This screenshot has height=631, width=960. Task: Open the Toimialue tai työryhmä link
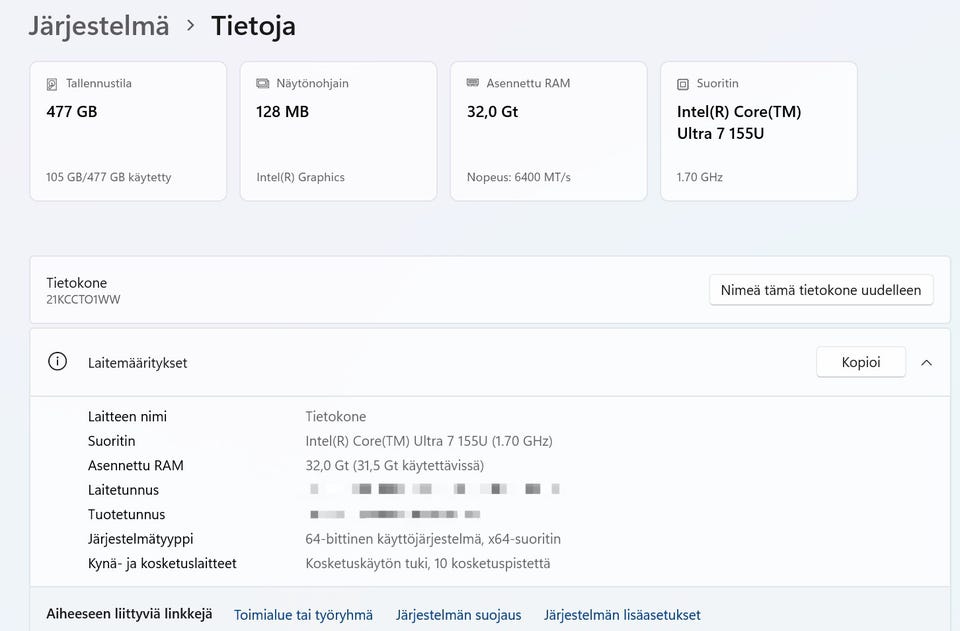(303, 615)
